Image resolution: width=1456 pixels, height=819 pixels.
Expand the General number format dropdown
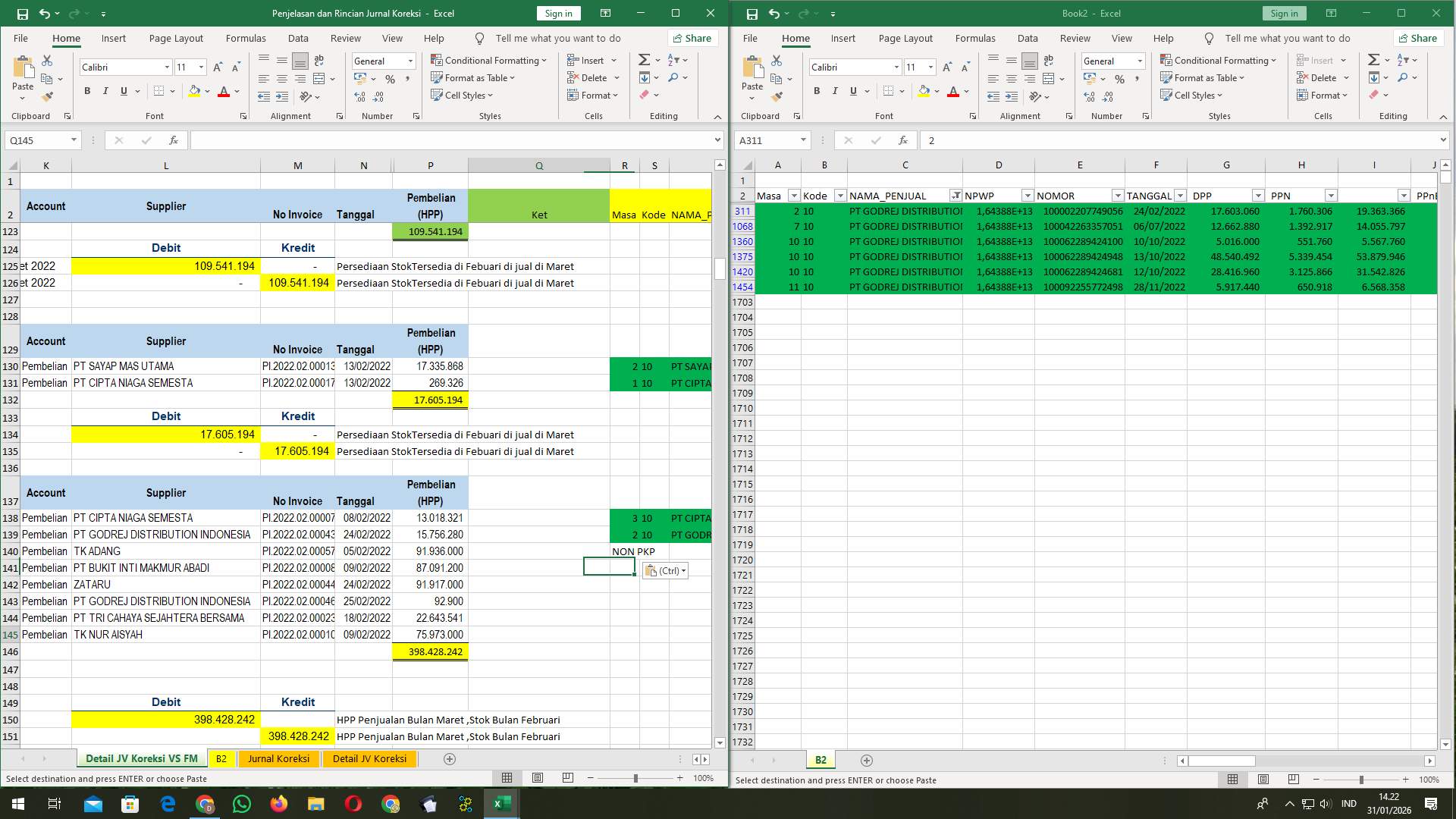(x=409, y=61)
